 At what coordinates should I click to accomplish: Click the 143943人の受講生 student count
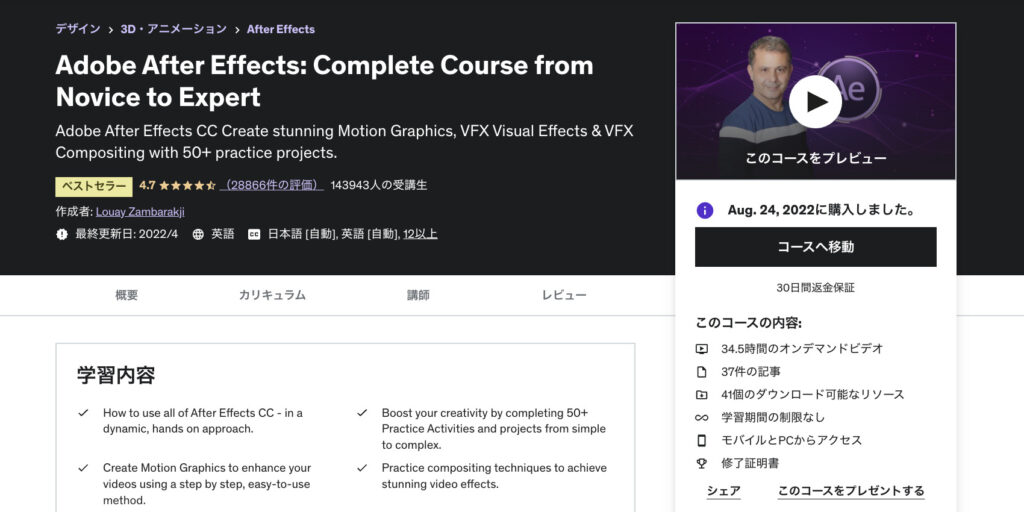[x=379, y=185]
